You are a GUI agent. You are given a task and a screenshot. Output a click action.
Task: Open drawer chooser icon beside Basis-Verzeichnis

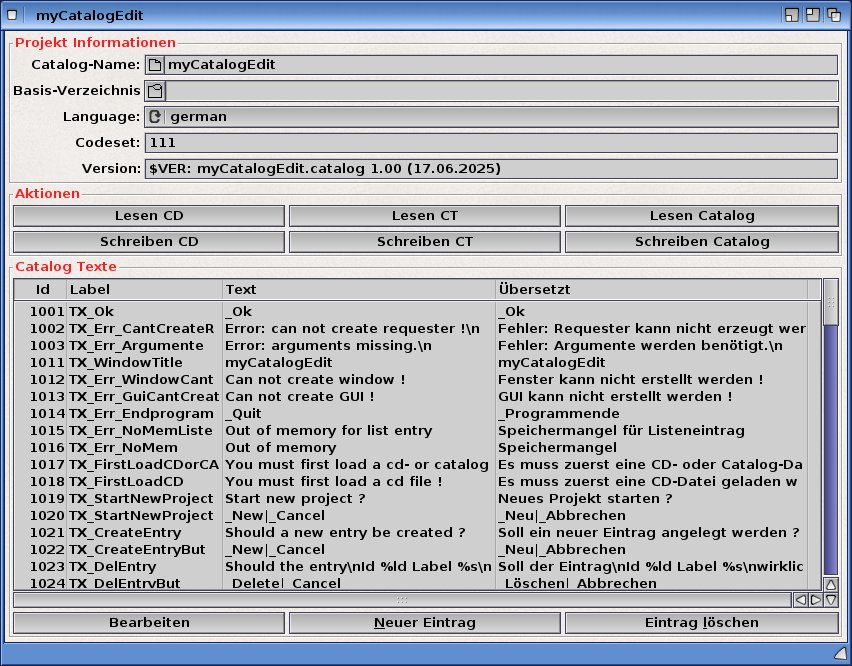click(x=155, y=91)
